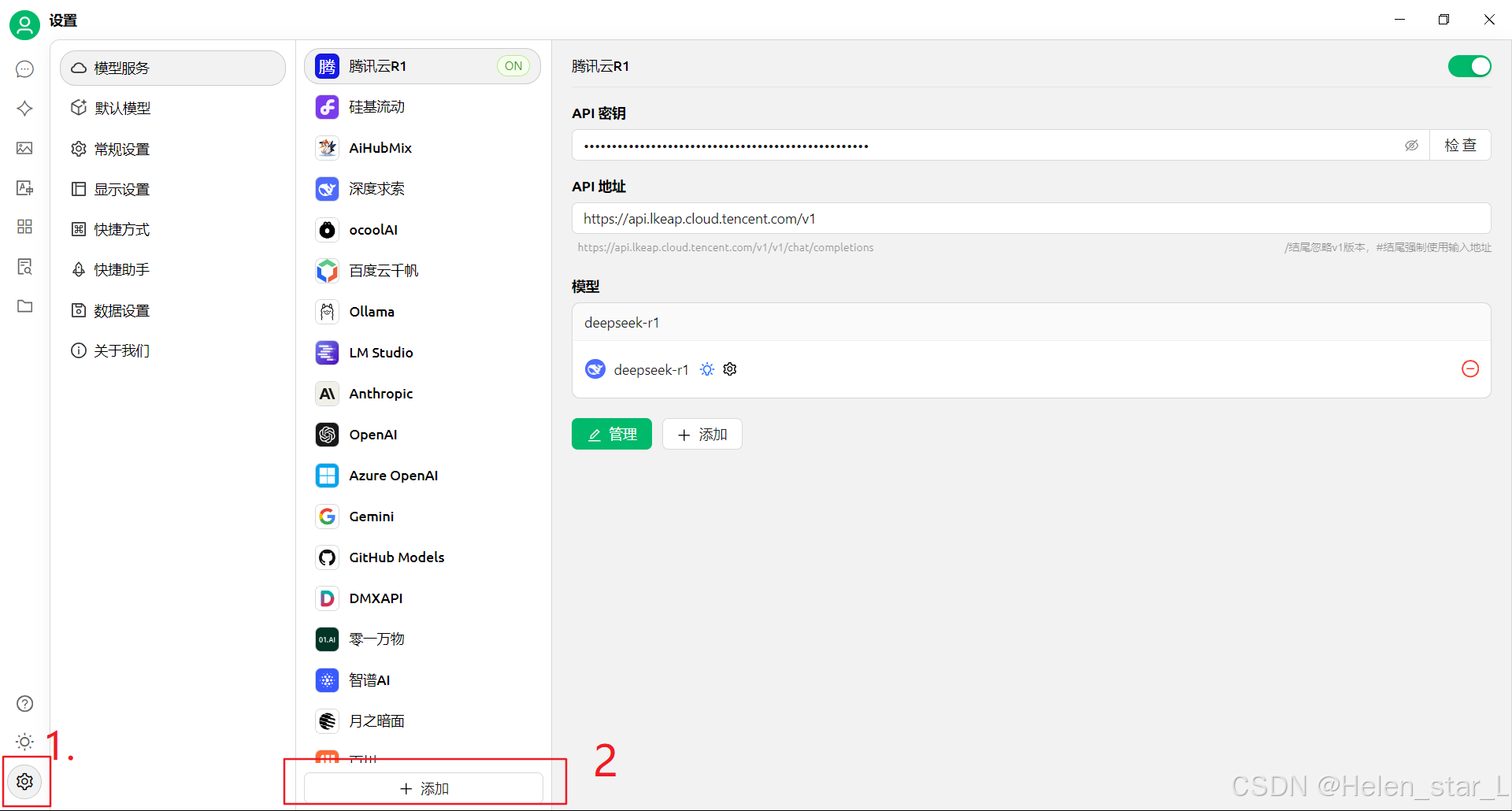Select the Azure OpenAI provider
Screen dimensions: 1512x811
422,476
